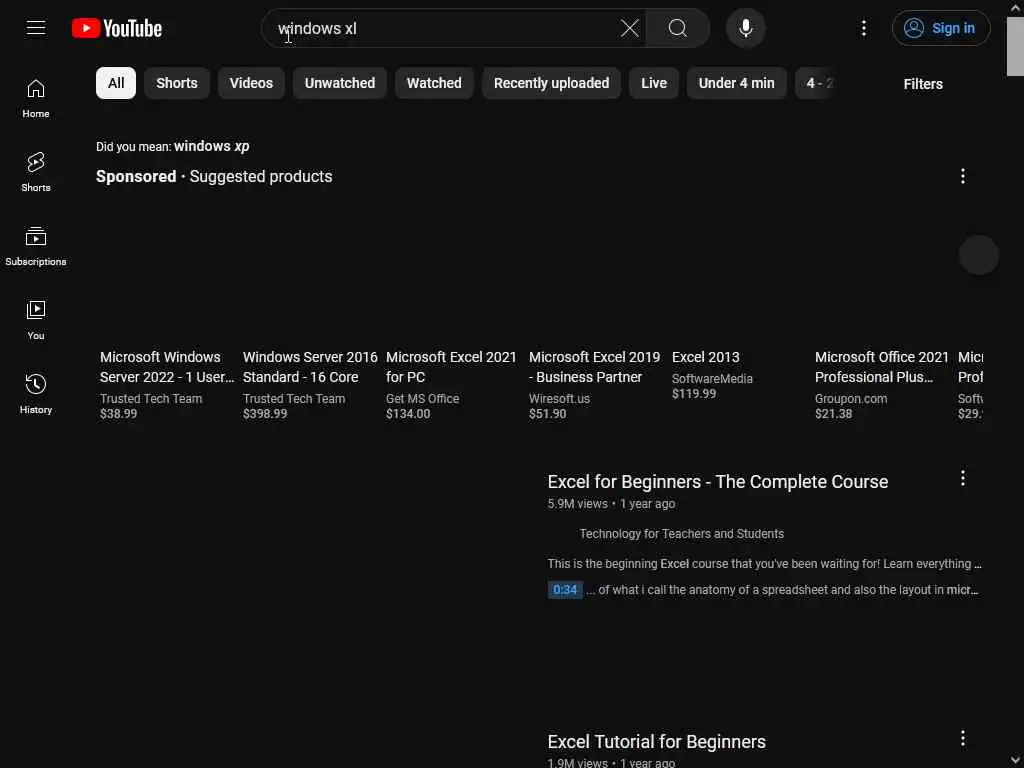Open the settings three-dot menu by Sign in

coord(863,28)
